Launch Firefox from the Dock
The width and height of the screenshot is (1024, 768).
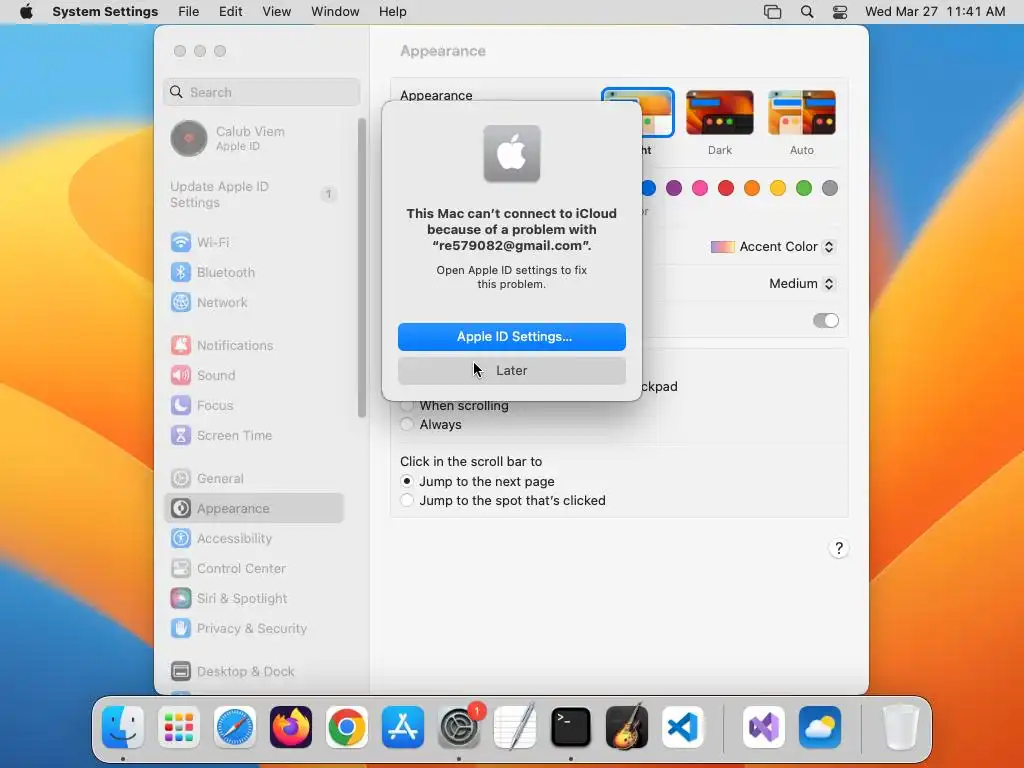pos(291,727)
